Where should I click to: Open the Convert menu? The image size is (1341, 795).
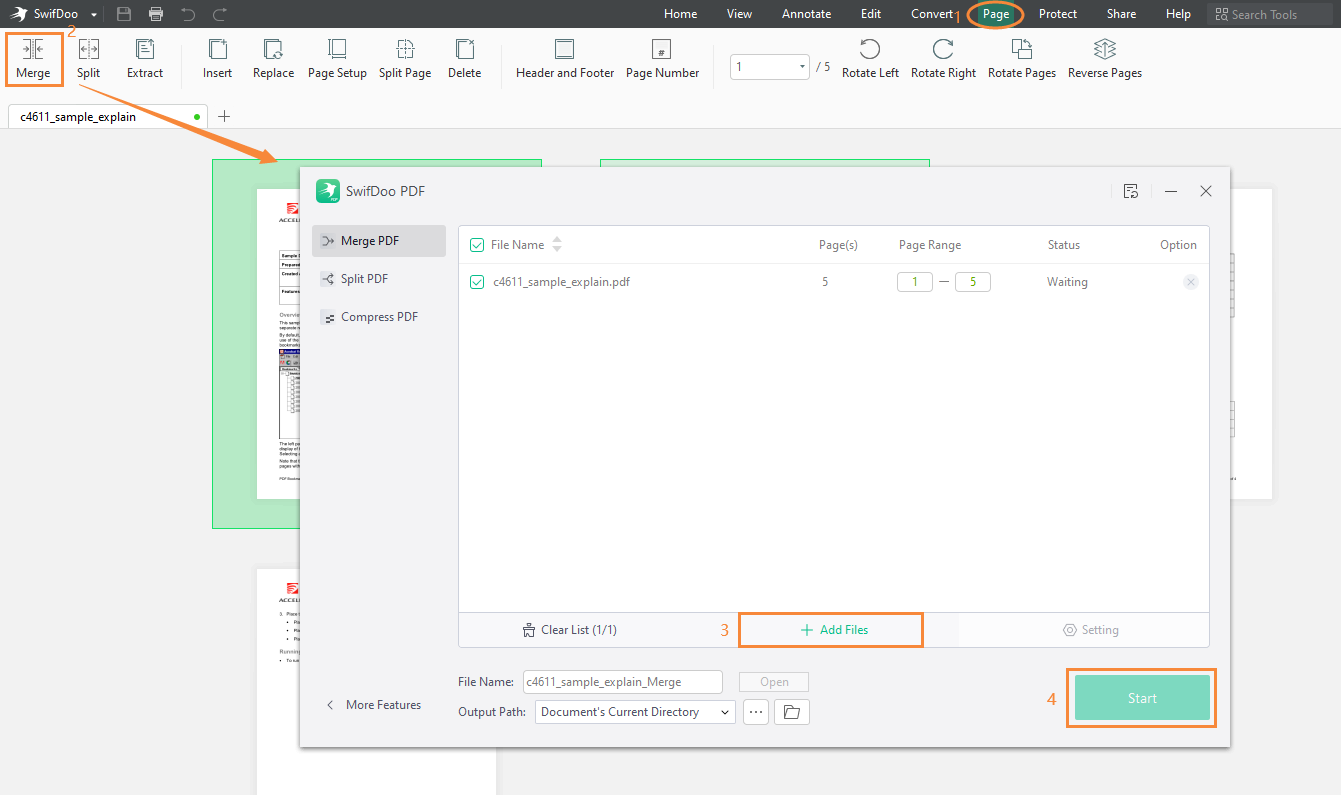coord(932,14)
